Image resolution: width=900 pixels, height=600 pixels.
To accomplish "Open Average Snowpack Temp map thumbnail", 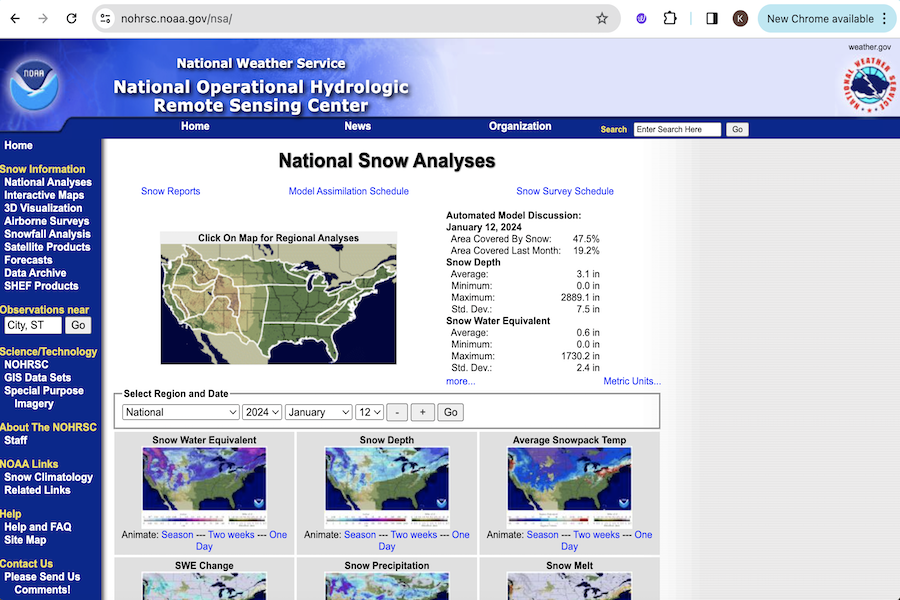I will pos(569,486).
